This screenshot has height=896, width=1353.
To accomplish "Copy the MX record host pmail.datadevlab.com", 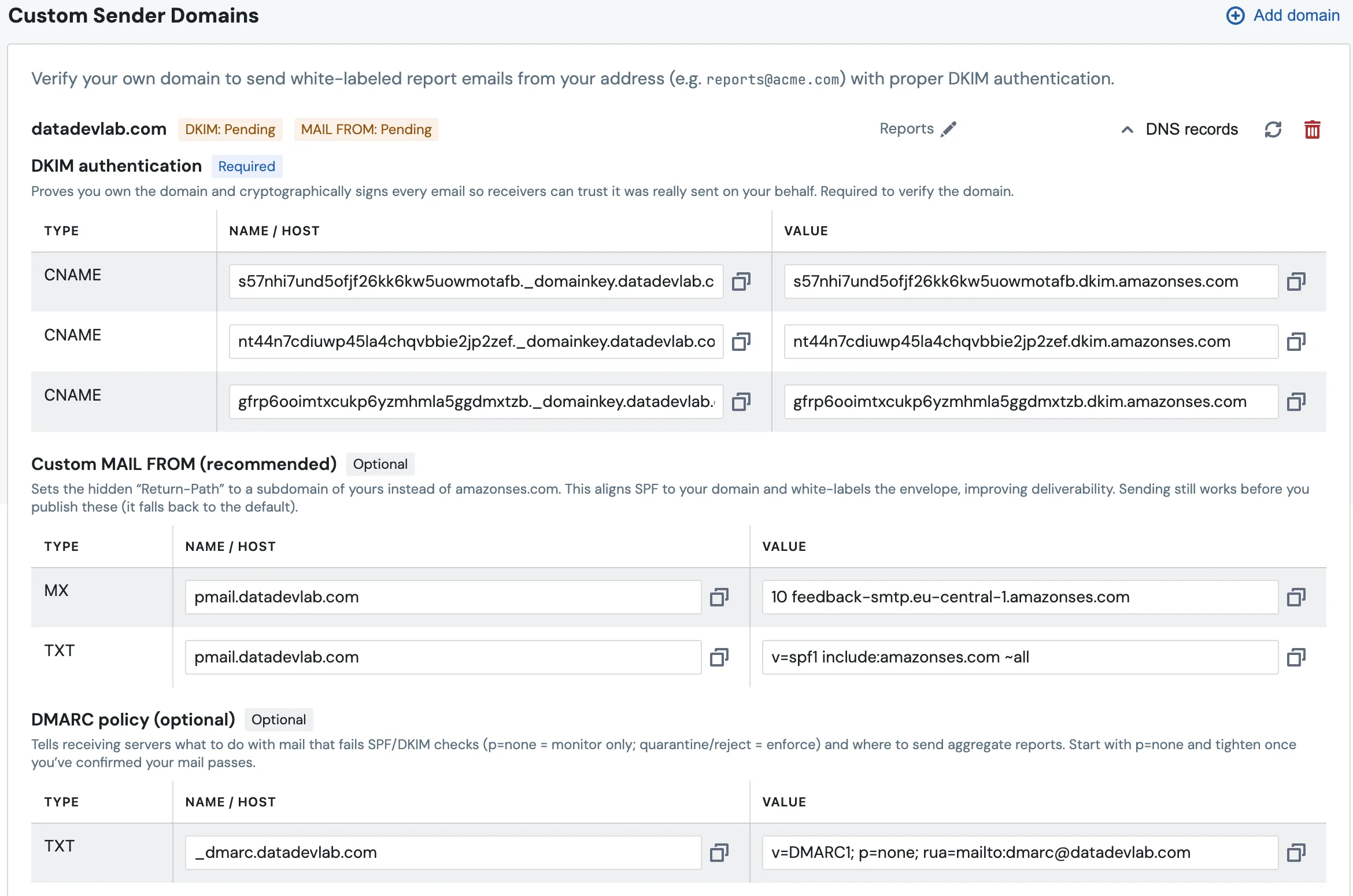I will click(719, 597).
